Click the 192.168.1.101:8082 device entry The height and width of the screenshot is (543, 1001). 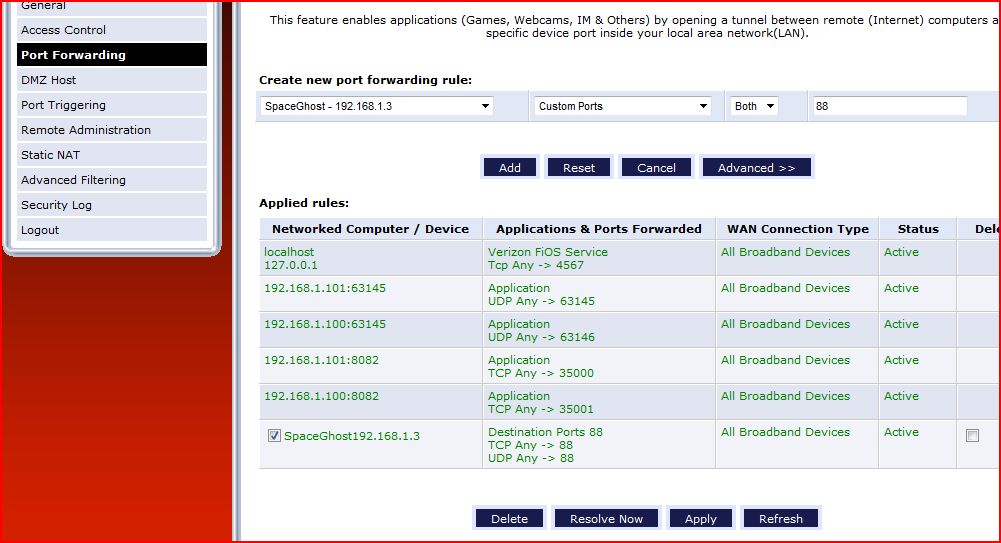(x=321, y=360)
